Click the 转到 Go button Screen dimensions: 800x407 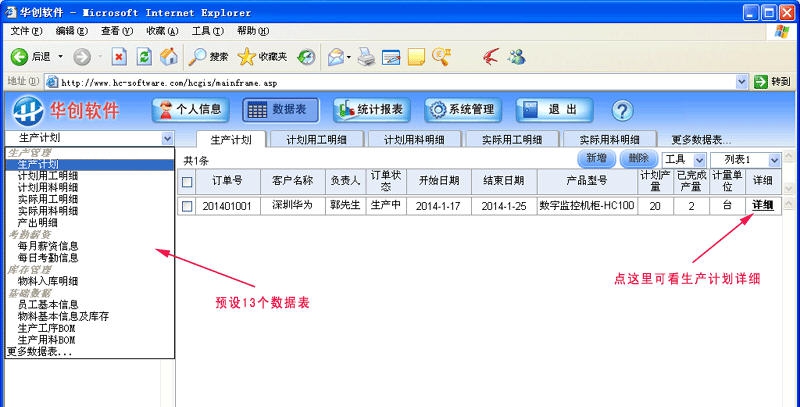[772, 82]
